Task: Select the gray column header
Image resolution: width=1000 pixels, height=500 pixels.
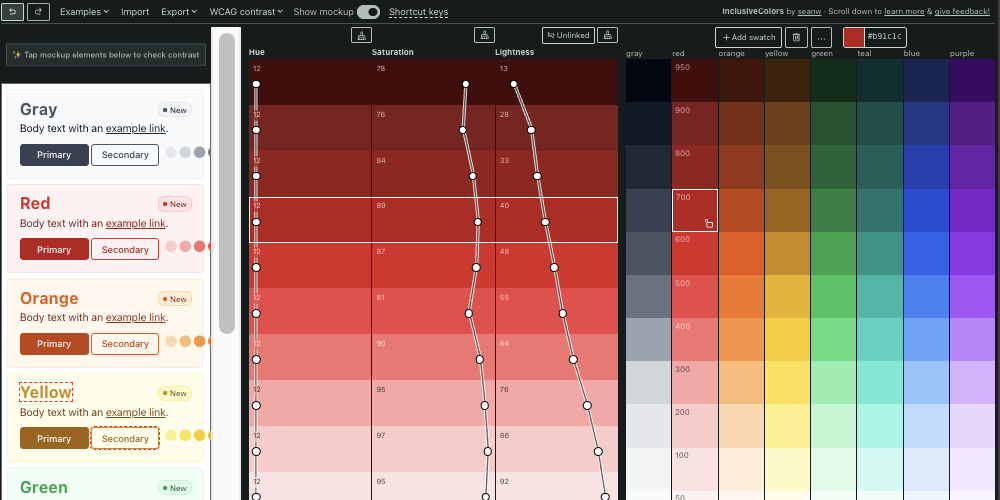Action: coord(634,54)
